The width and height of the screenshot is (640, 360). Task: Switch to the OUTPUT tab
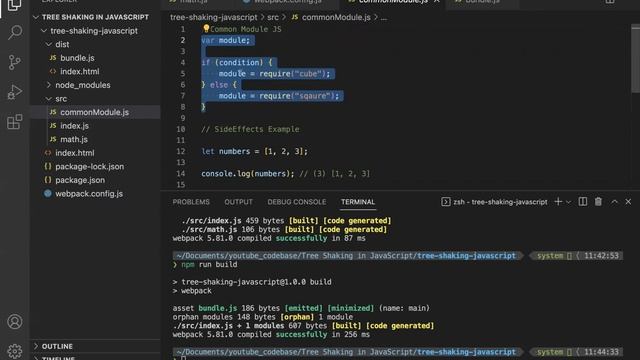click(x=238, y=202)
